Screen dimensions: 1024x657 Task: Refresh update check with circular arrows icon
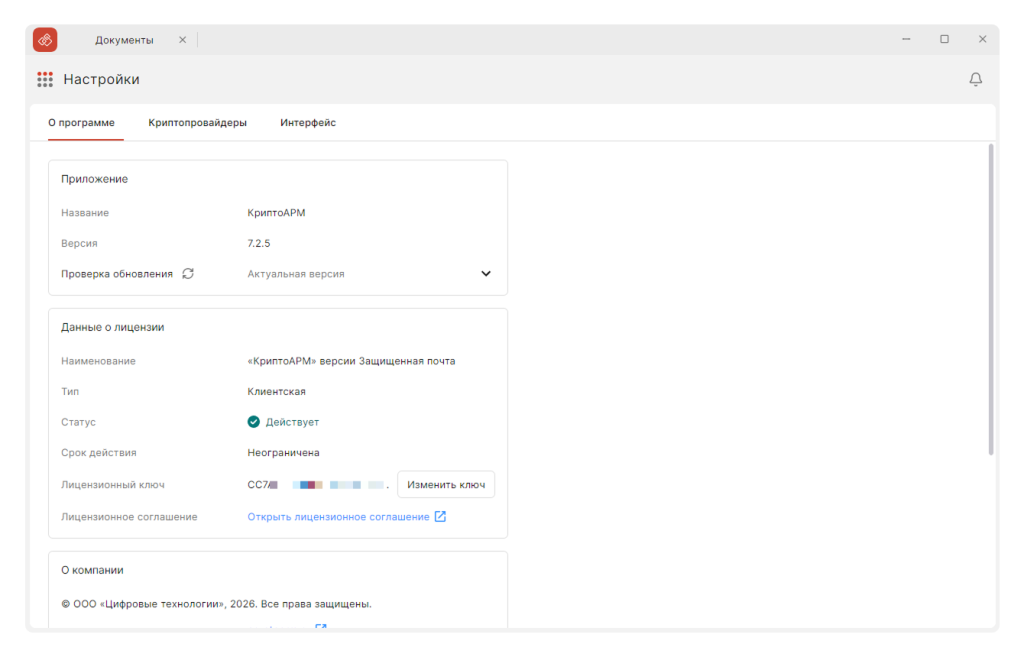(188, 274)
